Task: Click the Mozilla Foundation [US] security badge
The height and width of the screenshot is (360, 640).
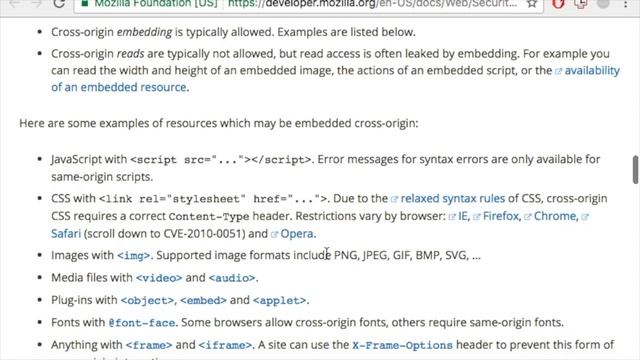Action: (151, 4)
